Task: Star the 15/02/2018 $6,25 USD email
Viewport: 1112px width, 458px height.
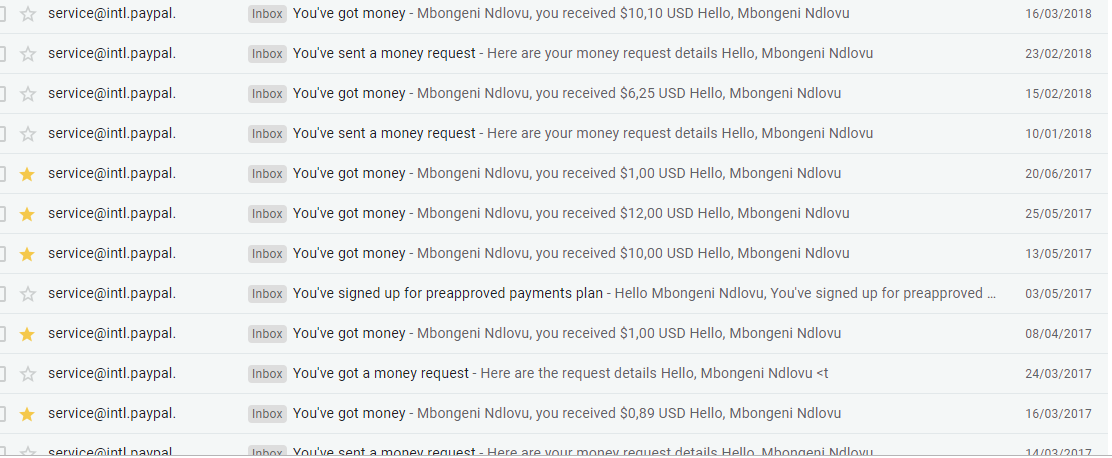Action: pos(27,94)
